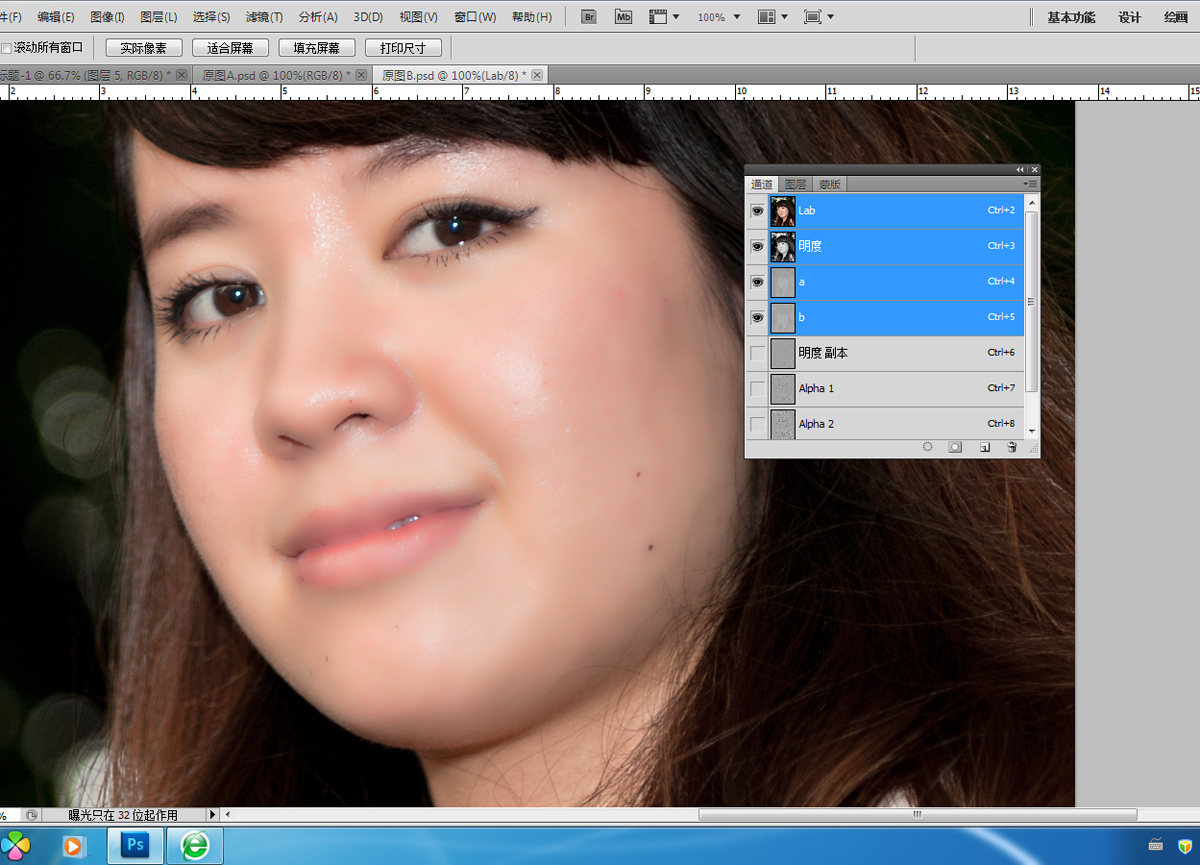Show the Alpha 1 channel visibility
The height and width of the screenshot is (865, 1200).
click(x=757, y=388)
